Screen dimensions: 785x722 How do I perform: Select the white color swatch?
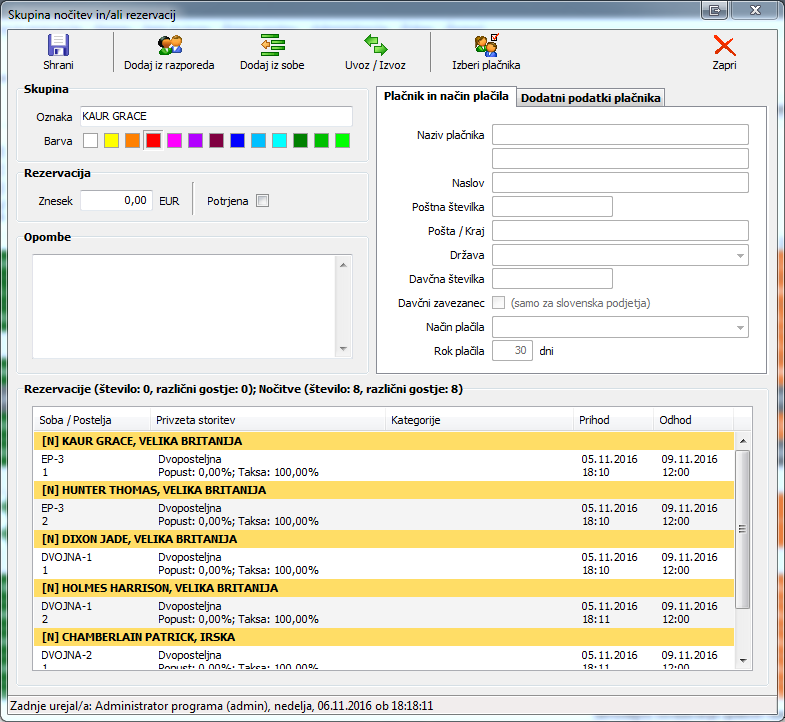coord(90,141)
